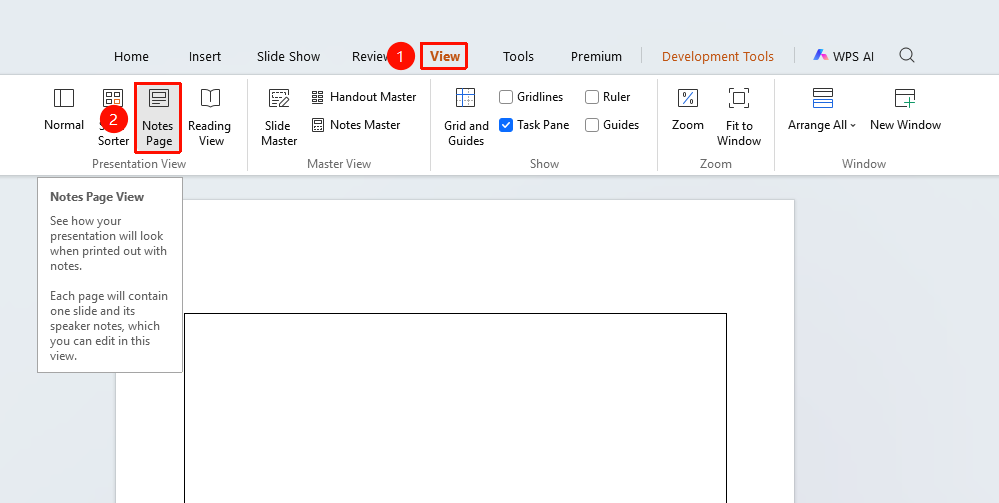Open Slide Sorter view

pyautogui.click(x=113, y=117)
